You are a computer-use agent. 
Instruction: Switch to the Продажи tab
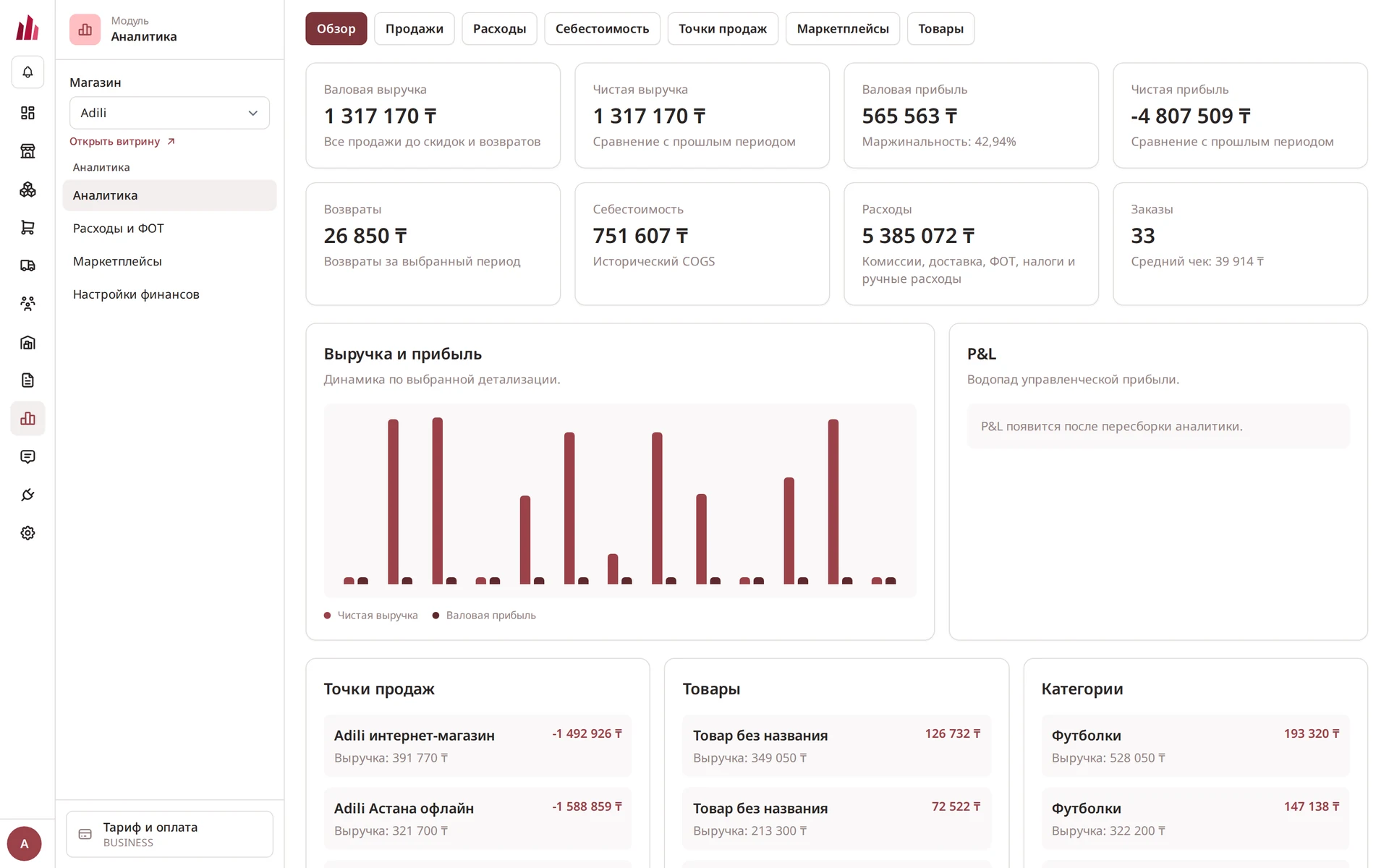(414, 29)
